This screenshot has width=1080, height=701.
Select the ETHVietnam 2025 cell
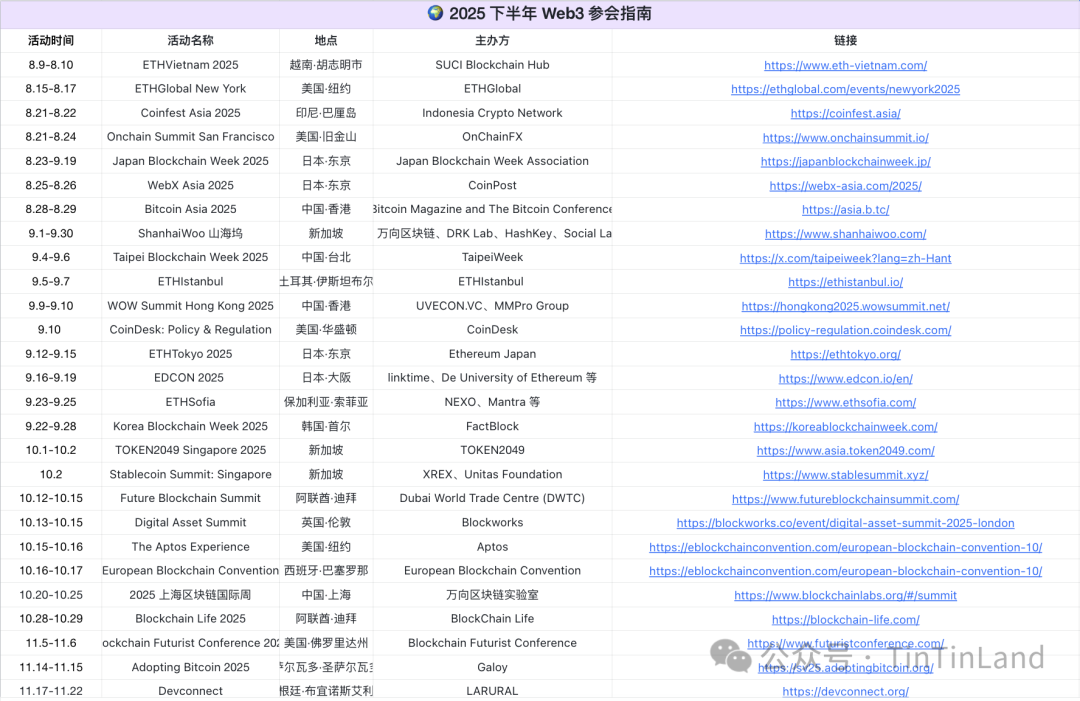pyautogui.click(x=191, y=65)
